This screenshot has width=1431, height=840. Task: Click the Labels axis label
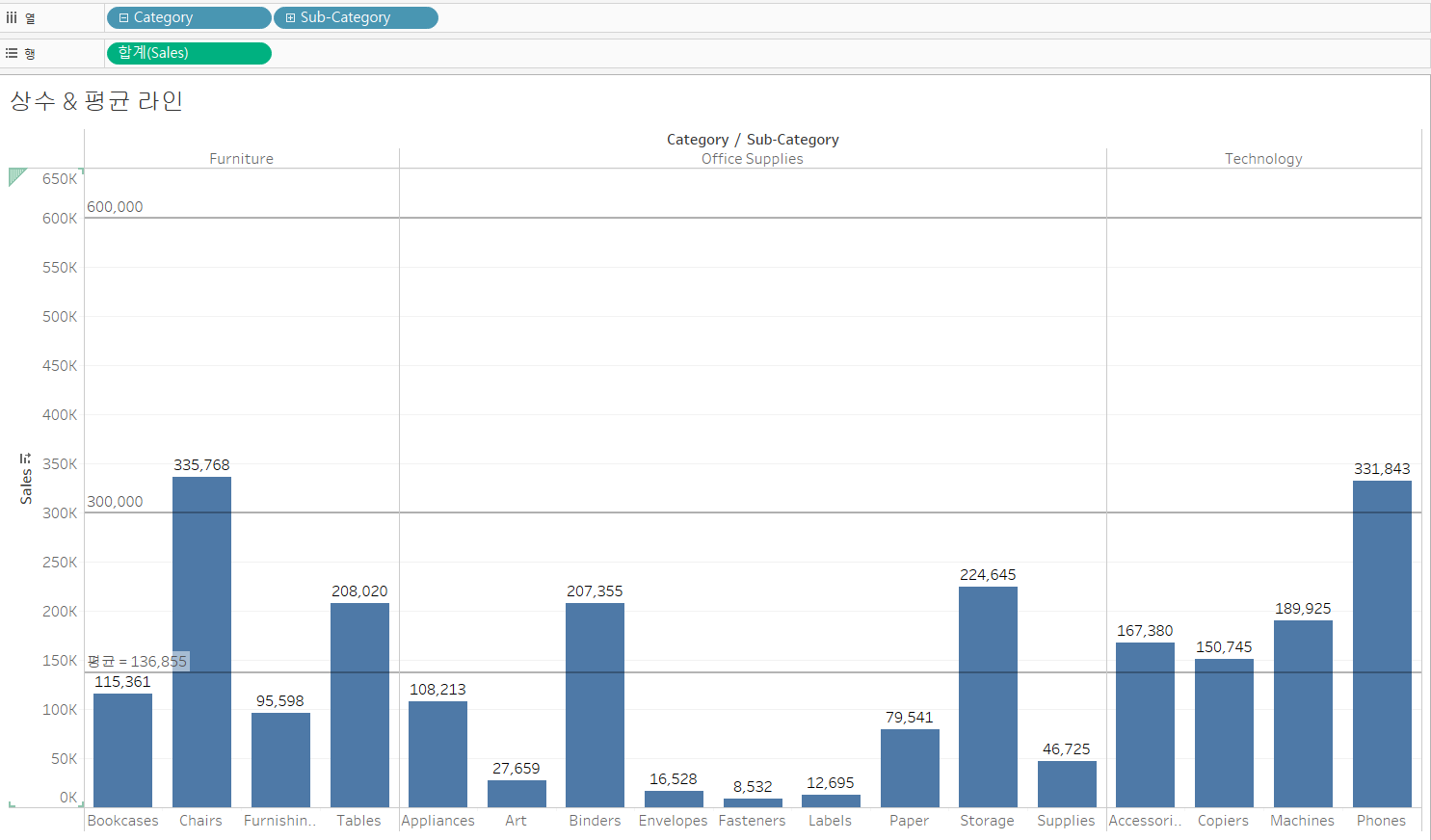click(x=830, y=821)
